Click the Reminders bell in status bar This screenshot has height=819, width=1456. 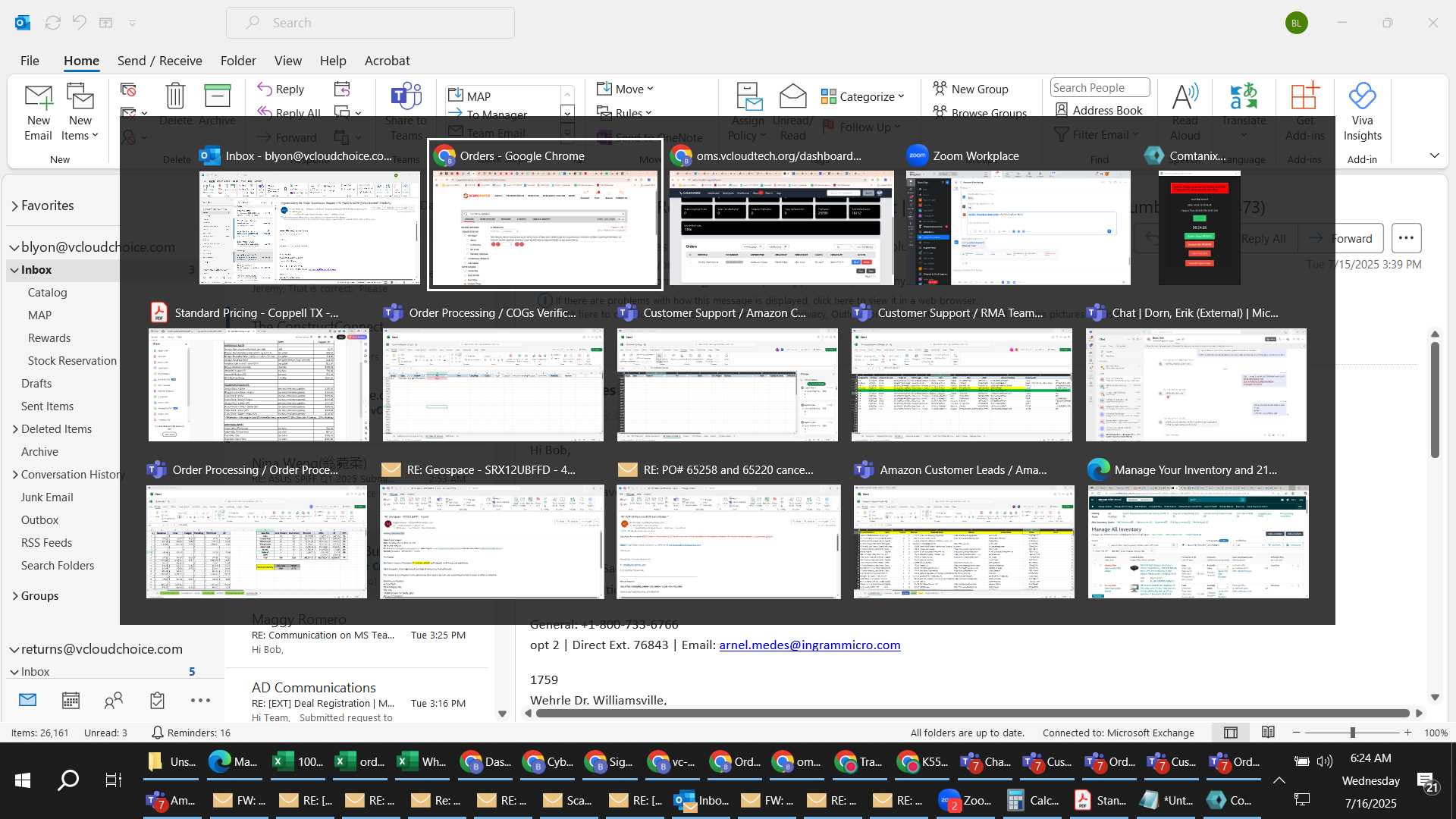(157, 733)
